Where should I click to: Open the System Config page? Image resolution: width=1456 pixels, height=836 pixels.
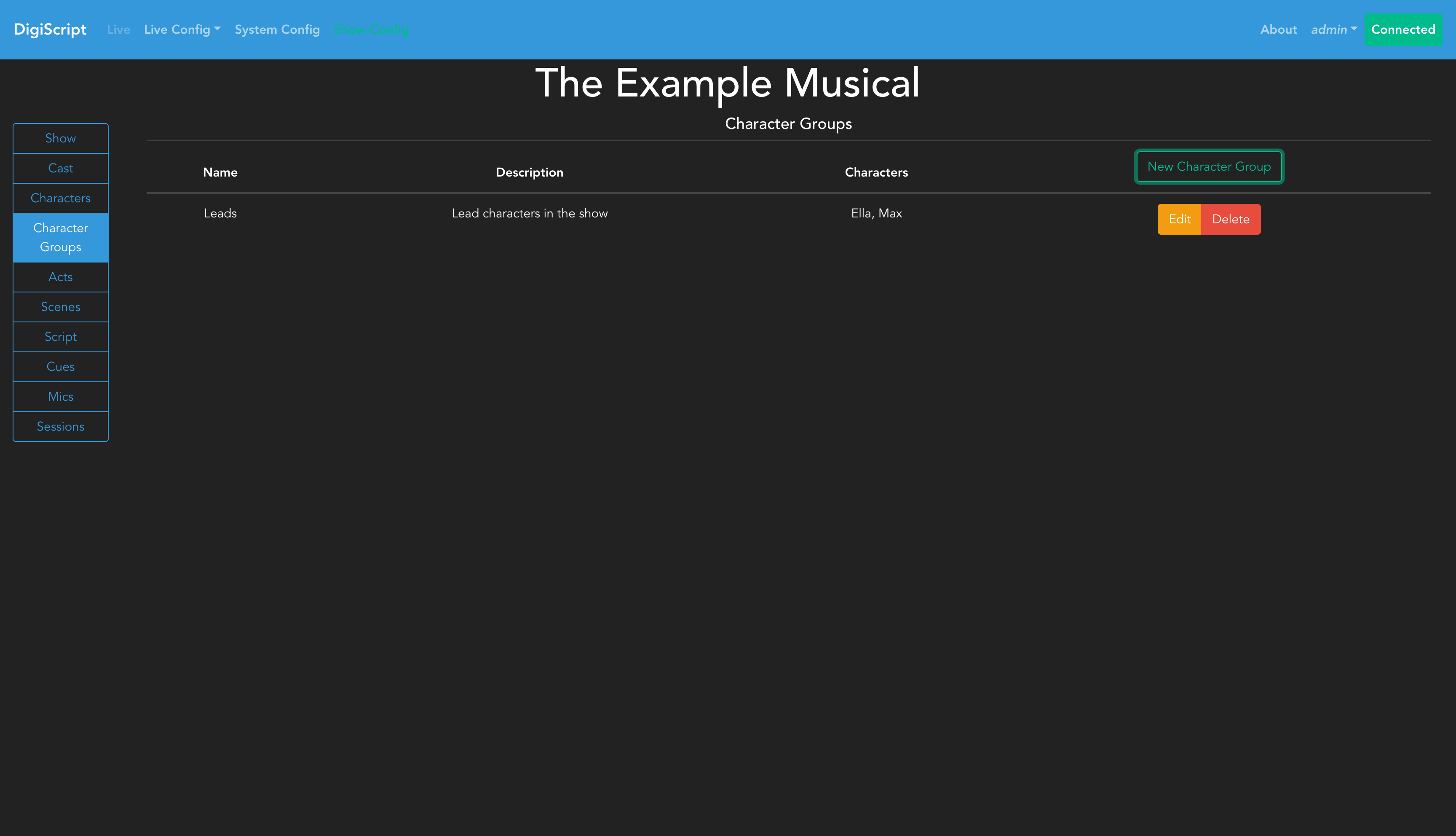[x=277, y=29]
